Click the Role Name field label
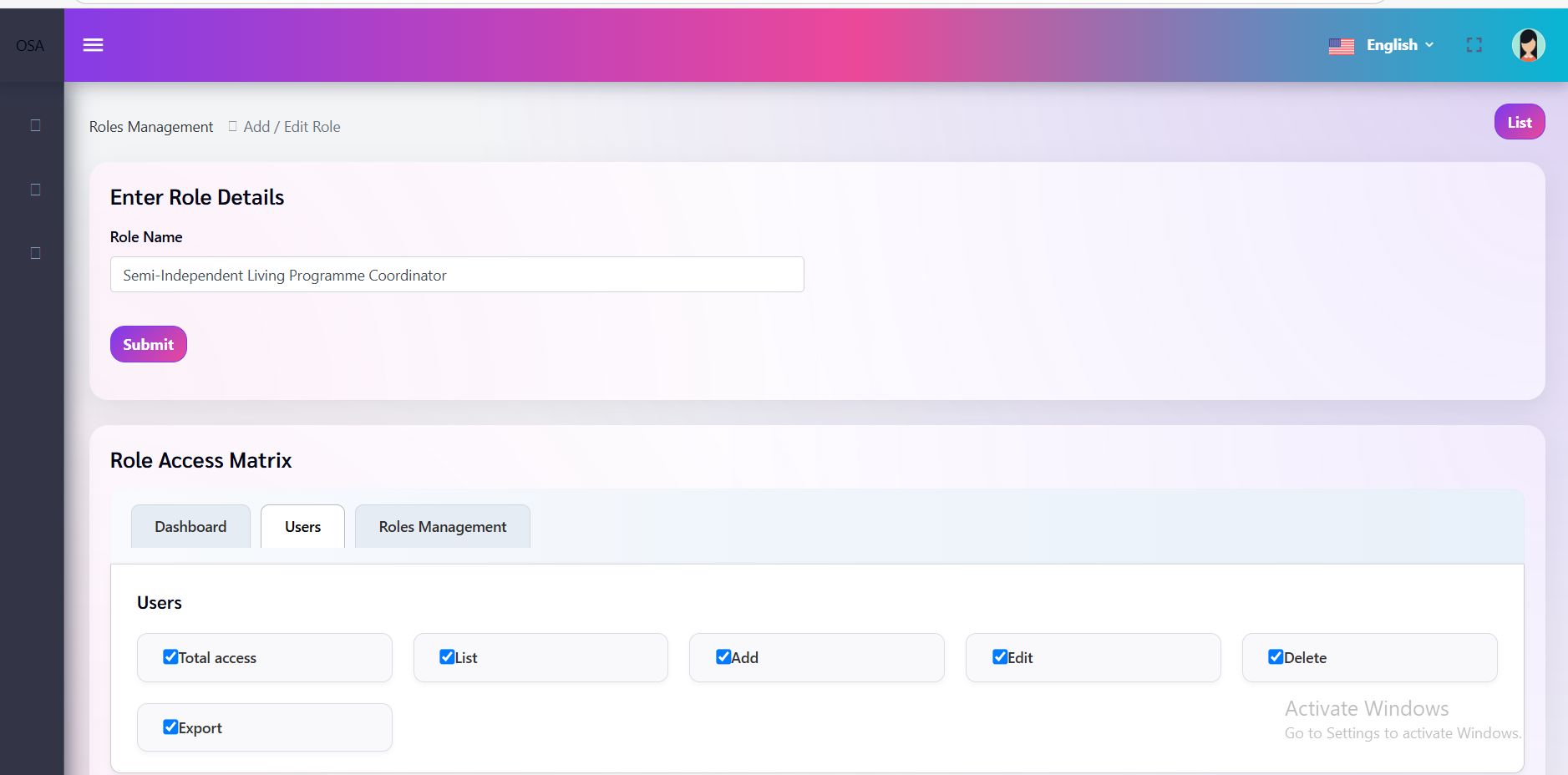1568x775 pixels. [x=146, y=237]
